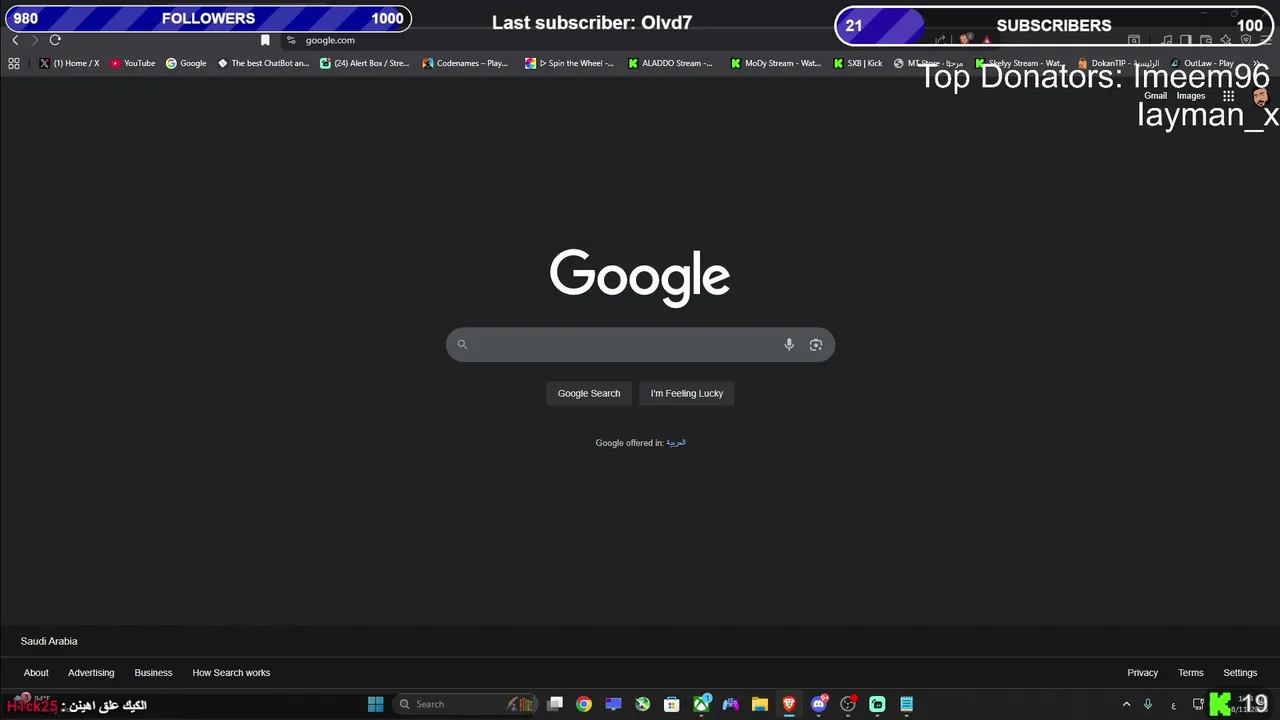The image size is (1280, 720).
Task: Open search by image camera icon
Action: (816, 345)
